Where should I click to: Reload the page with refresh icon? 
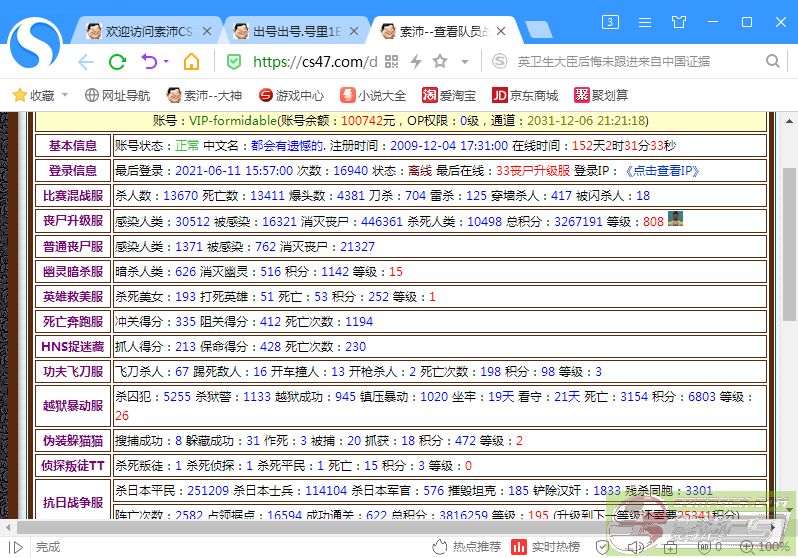pos(117,62)
